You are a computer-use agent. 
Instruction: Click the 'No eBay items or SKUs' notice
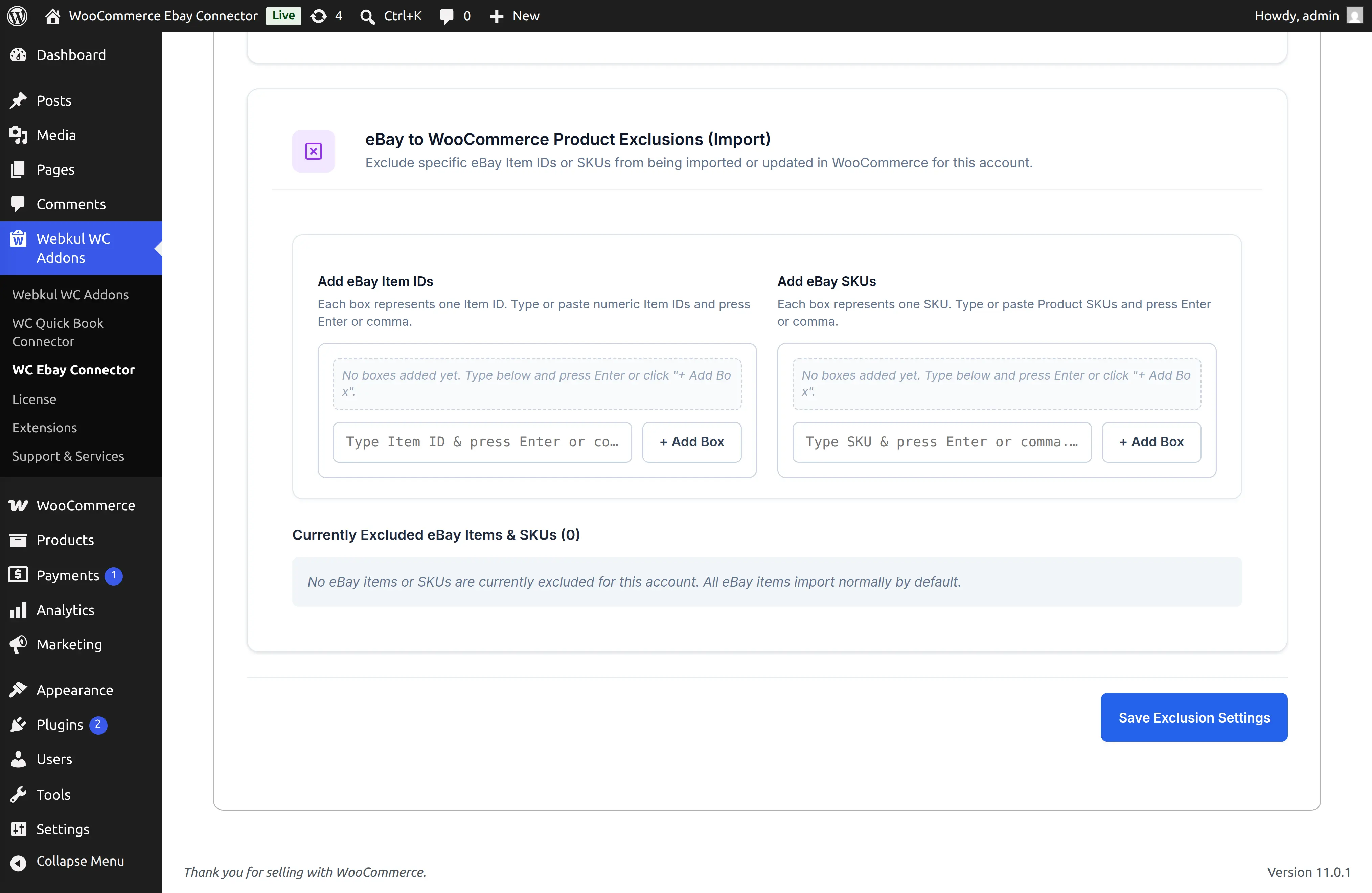(767, 582)
